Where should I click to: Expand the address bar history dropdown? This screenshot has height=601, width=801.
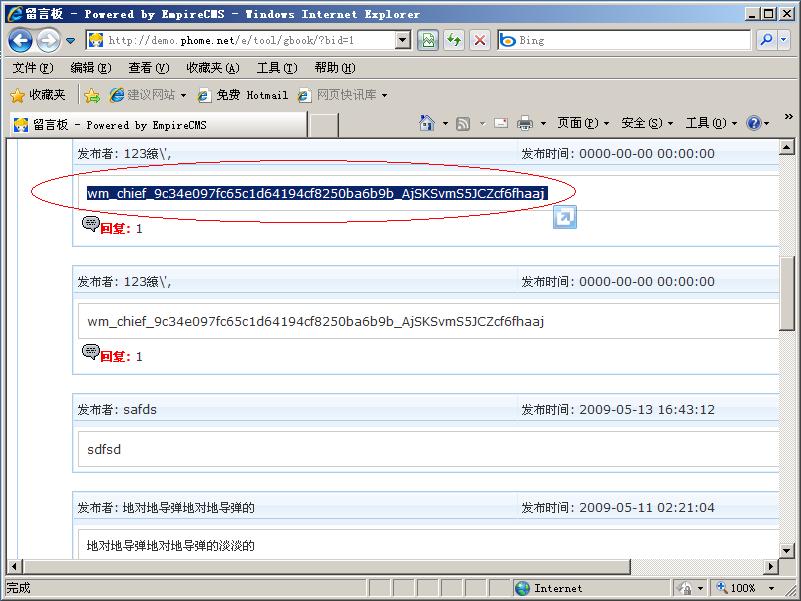tap(403, 40)
